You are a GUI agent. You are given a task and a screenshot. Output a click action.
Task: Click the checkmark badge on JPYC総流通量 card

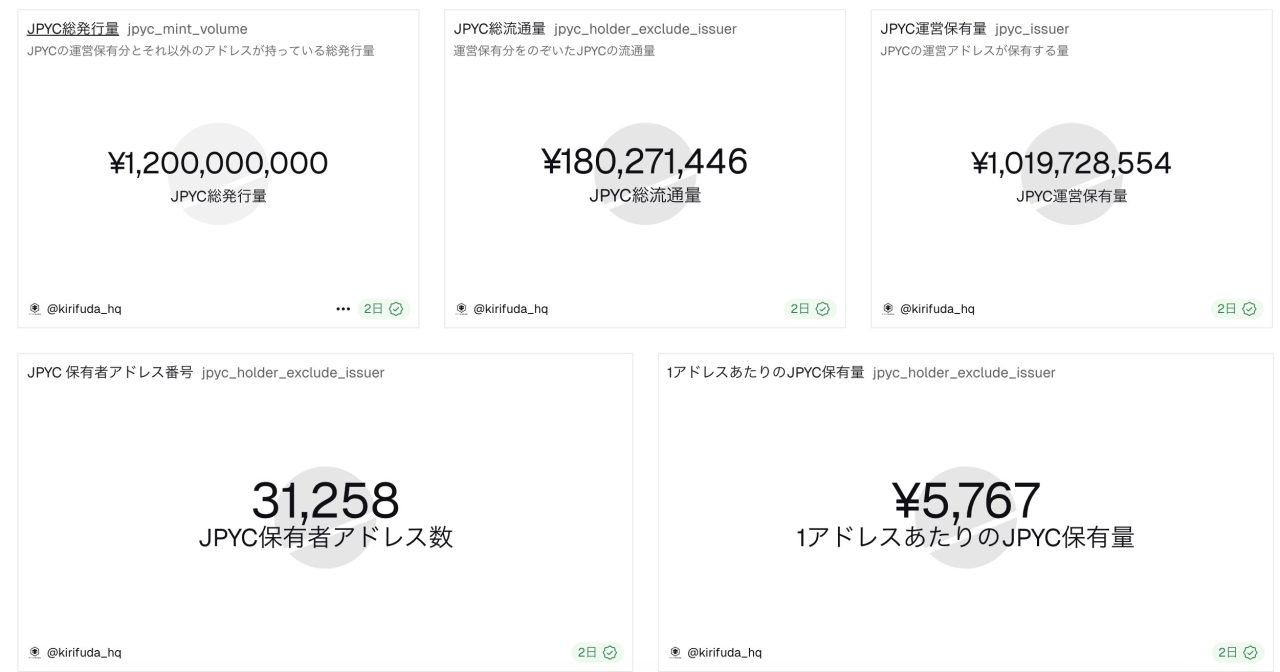[x=823, y=308]
